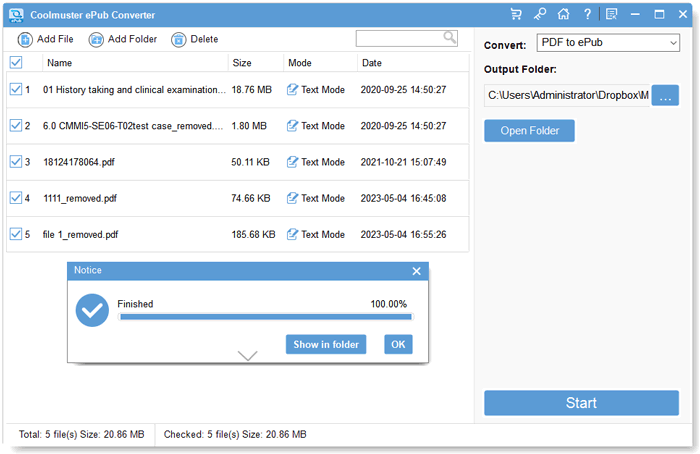
Task: Click OK in the Notice dialog
Action: pyautogui.click(x=398, y=344)
